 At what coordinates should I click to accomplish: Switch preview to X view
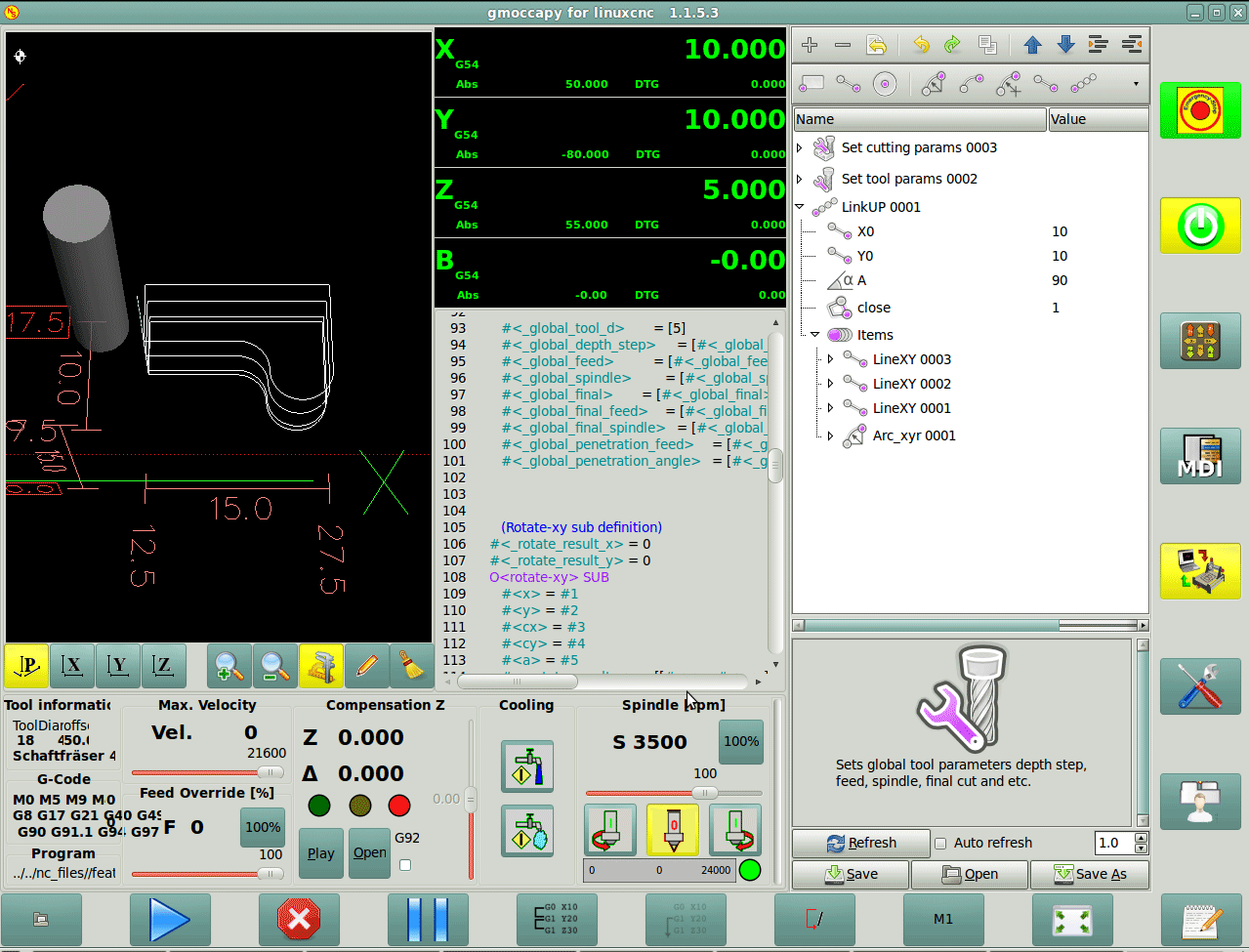pyautogui.click(x=72, y=667)
